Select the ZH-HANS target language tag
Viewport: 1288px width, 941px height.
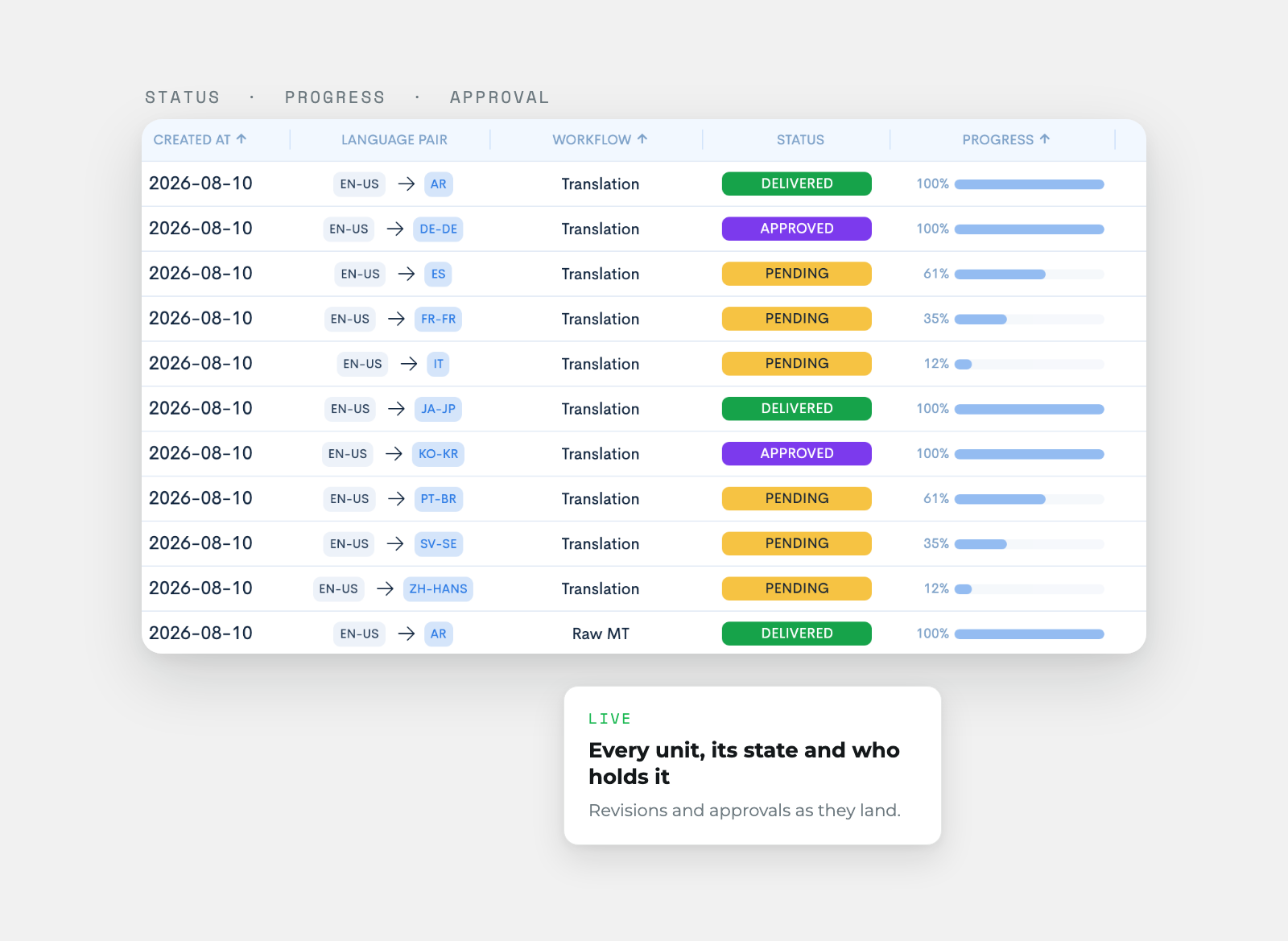438,589
